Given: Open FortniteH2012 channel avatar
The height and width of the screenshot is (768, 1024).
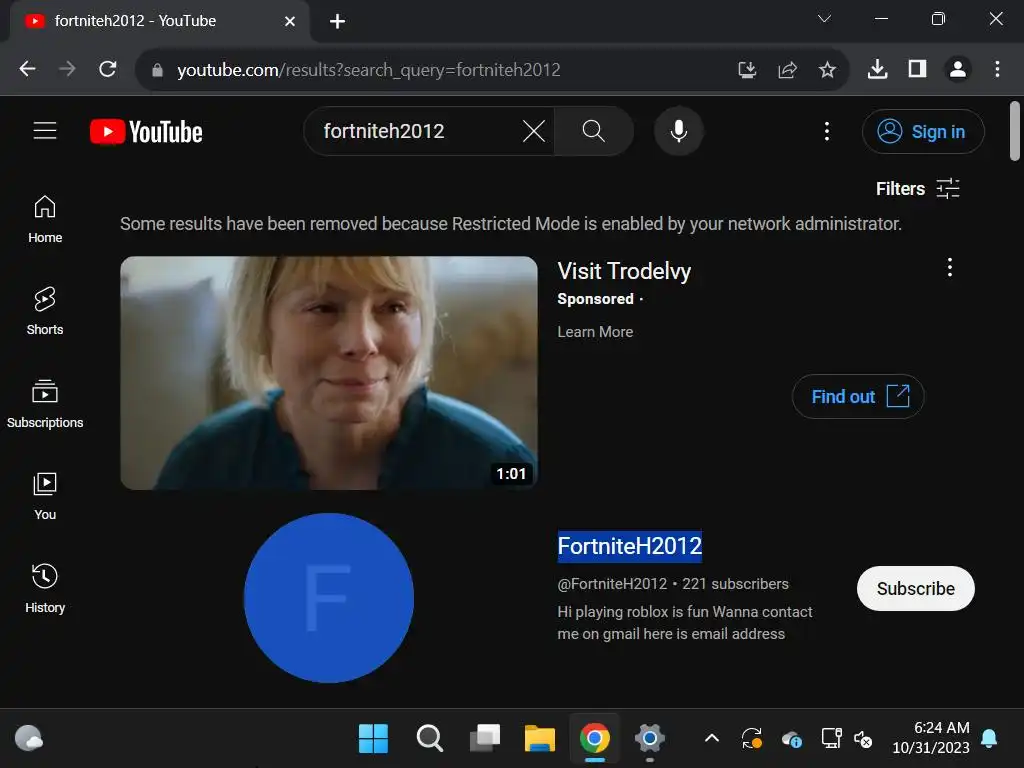Looking at the screenshot, I should (x=329, y=598).
